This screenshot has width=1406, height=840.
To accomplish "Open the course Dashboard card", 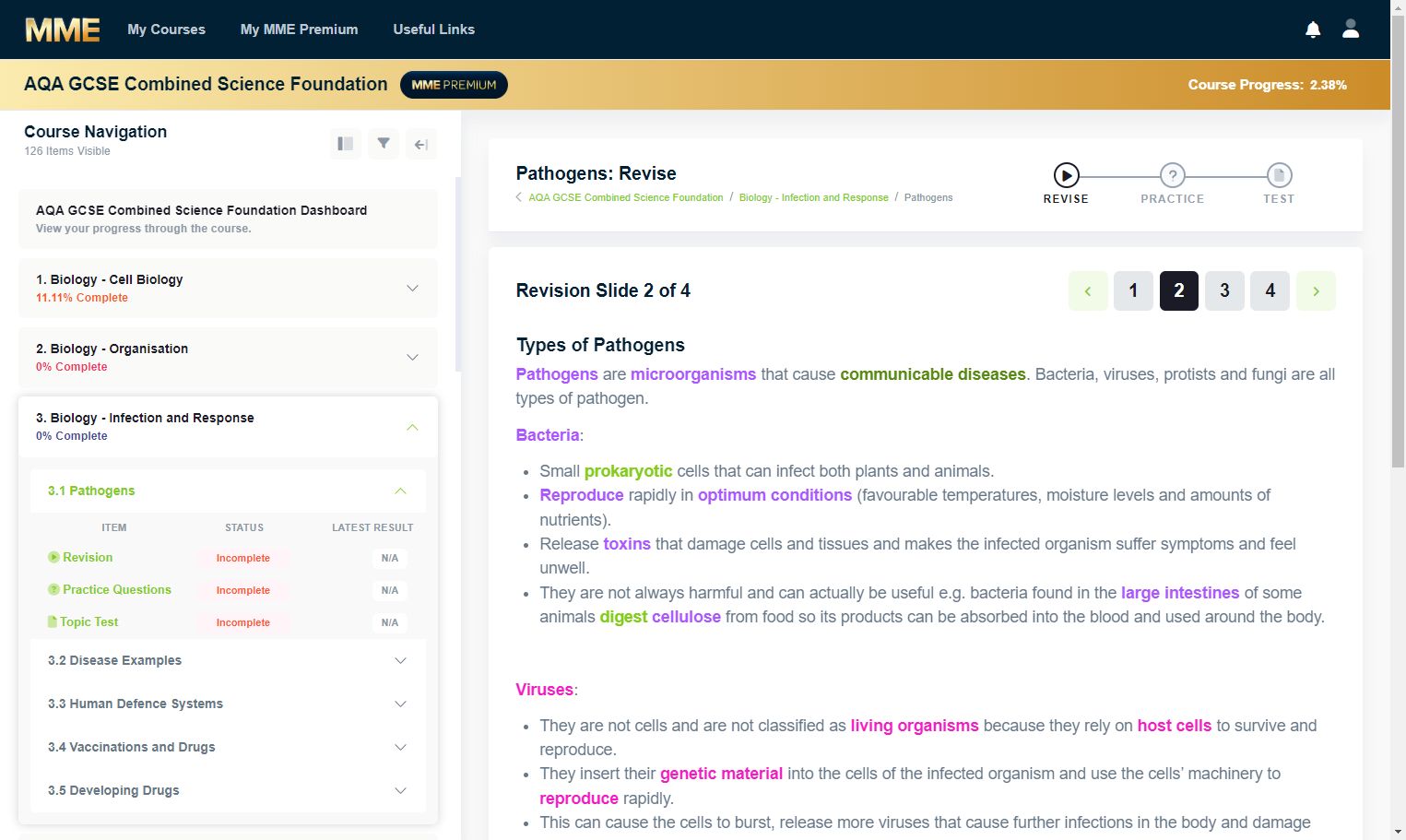I will (228, 219).
